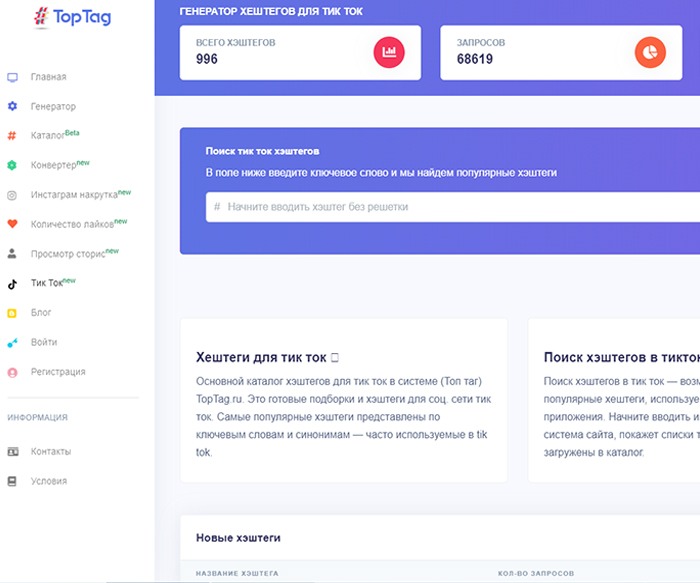Screen dimensions: 700x583
Task: Click the 68619 requests value
Action: coord(475,59)
